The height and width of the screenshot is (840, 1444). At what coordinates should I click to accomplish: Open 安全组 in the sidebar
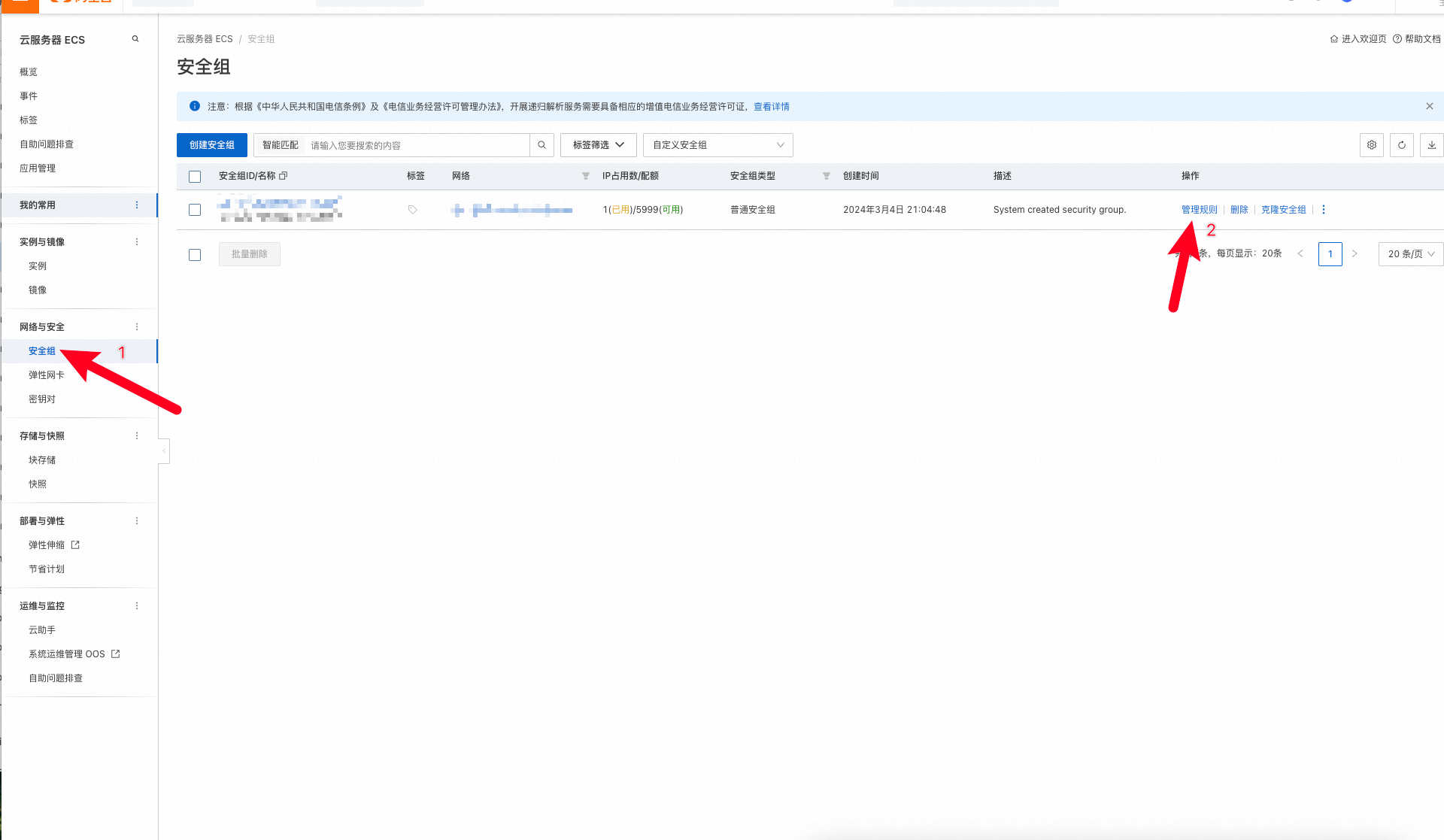(42, 351)
